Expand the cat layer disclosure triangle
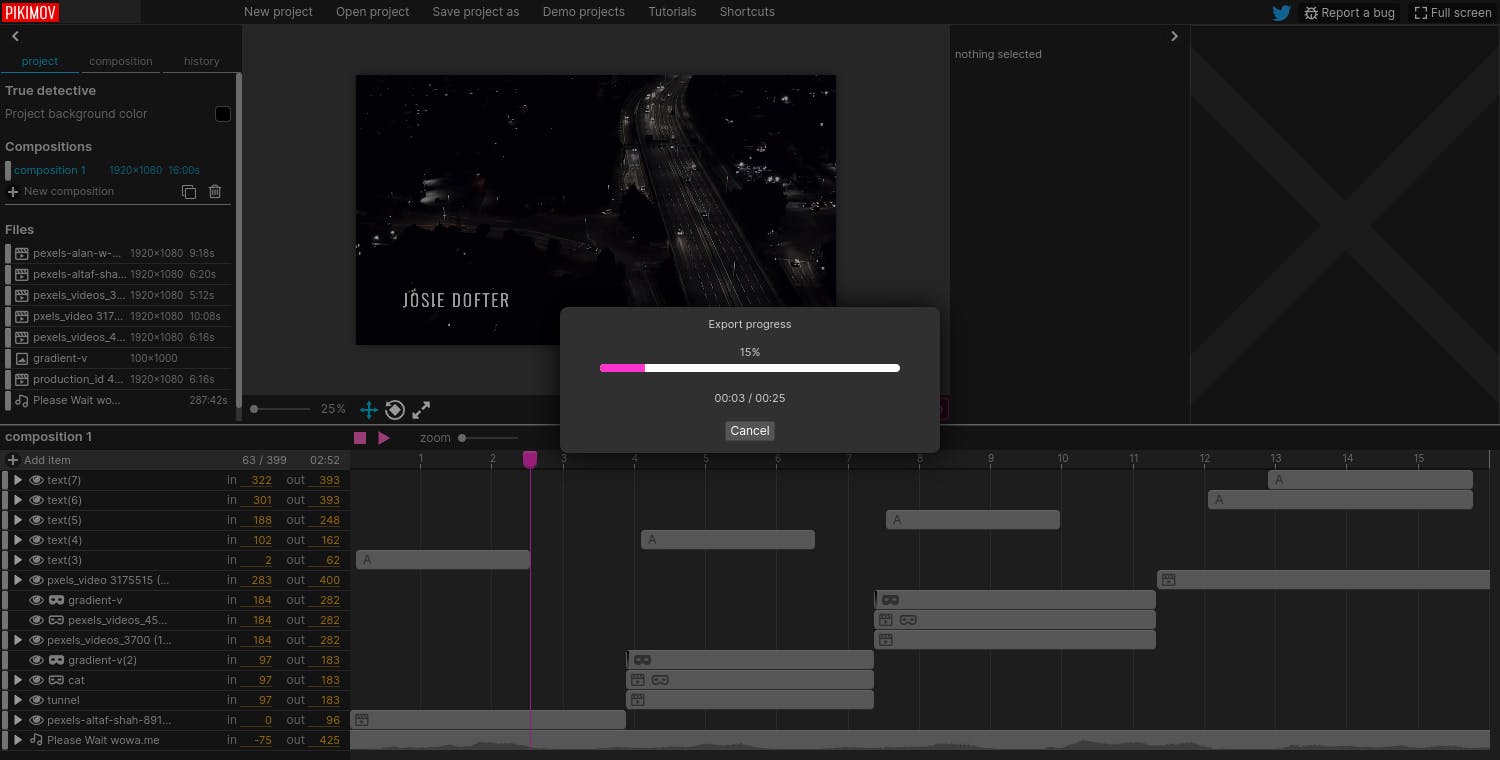1500x760 pixels. coord(18,680)
